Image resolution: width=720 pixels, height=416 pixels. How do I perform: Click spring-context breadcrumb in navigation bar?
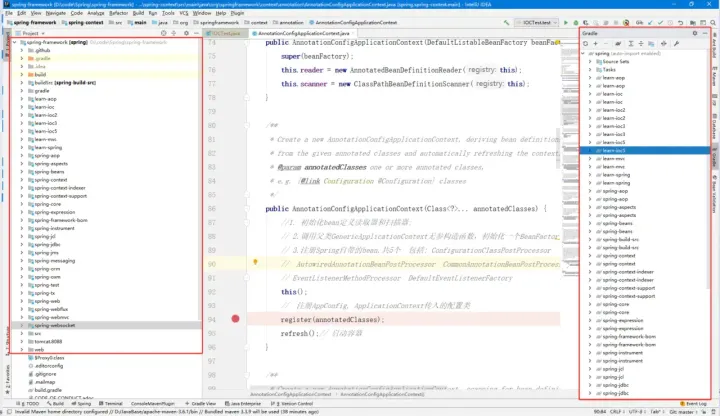pos(85,22)
